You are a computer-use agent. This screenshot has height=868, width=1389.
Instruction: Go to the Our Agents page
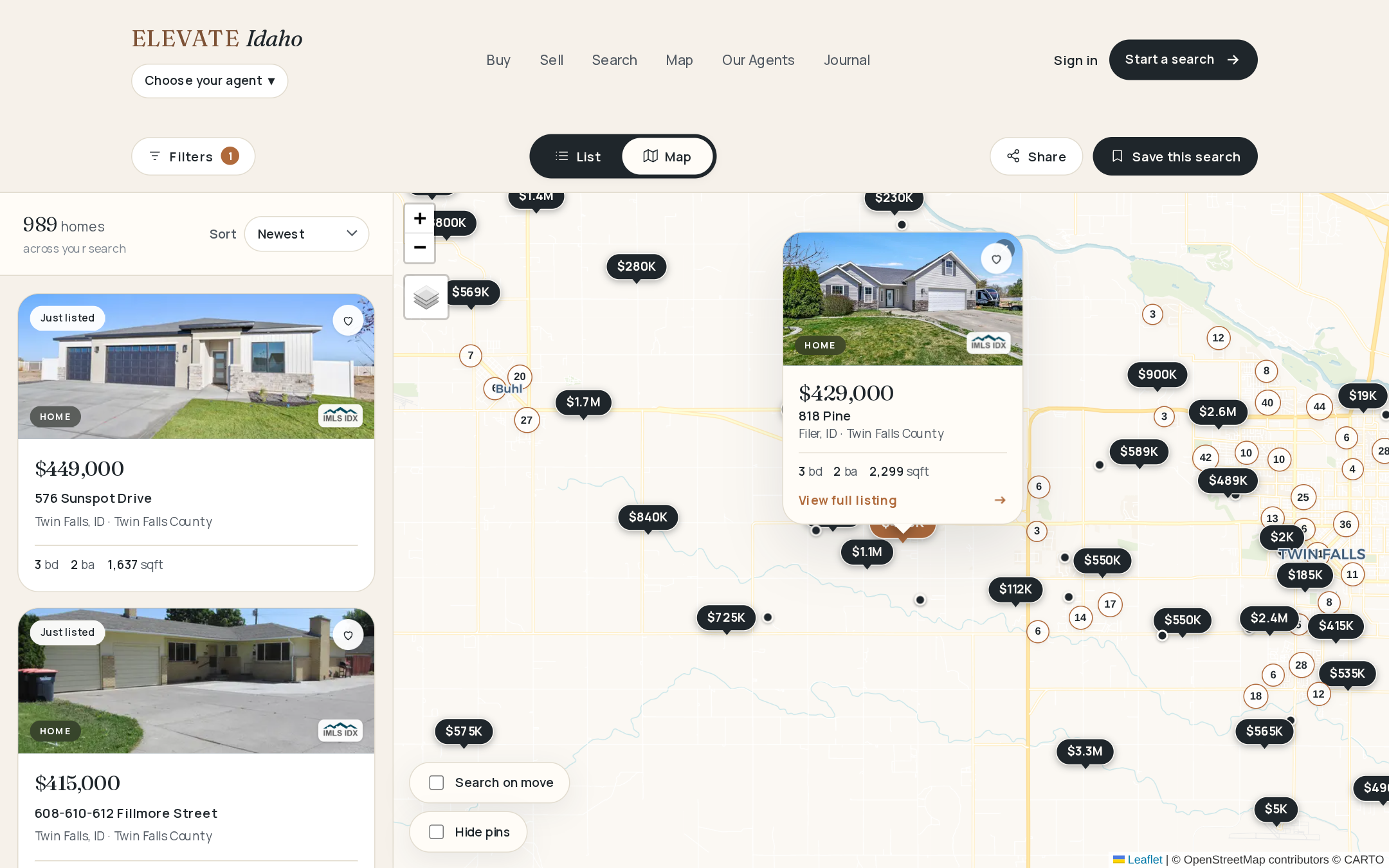click(x=758, y=60)
